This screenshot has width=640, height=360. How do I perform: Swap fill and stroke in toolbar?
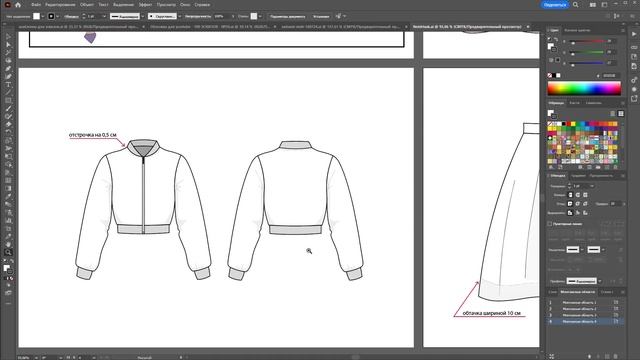tap(12, 262)
